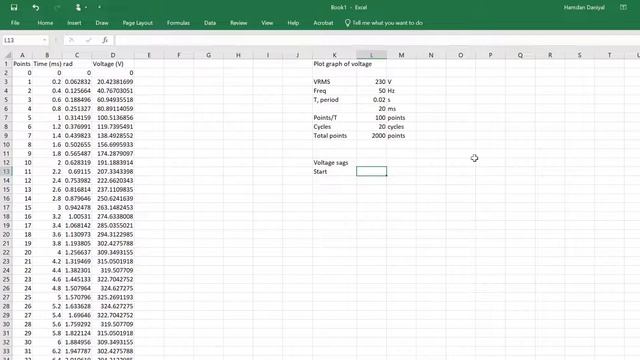This screenshot has height=360, width=640.
Task: Click the cell with rad 1.570796
Action: (77, 297)
